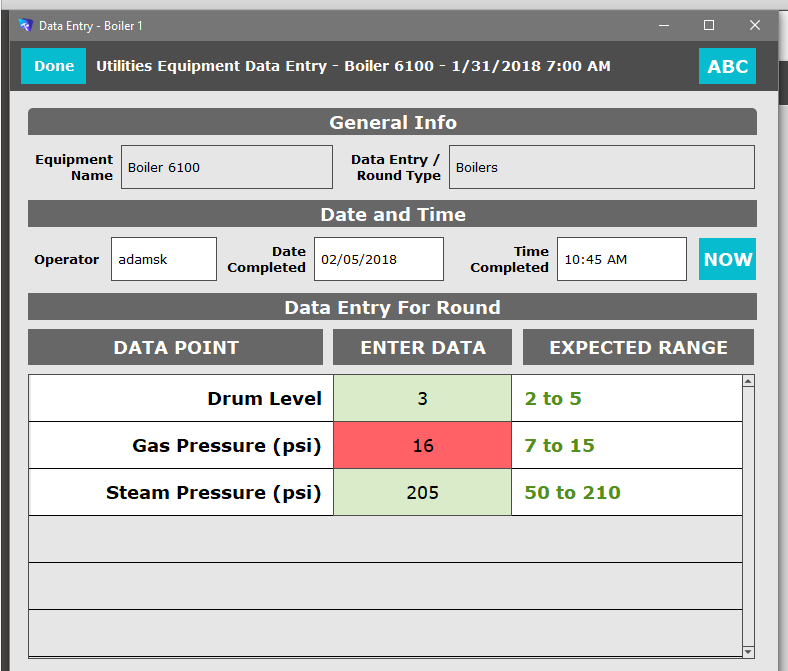
Task: Click the app icon in title bar
Action: click(26, 25)
